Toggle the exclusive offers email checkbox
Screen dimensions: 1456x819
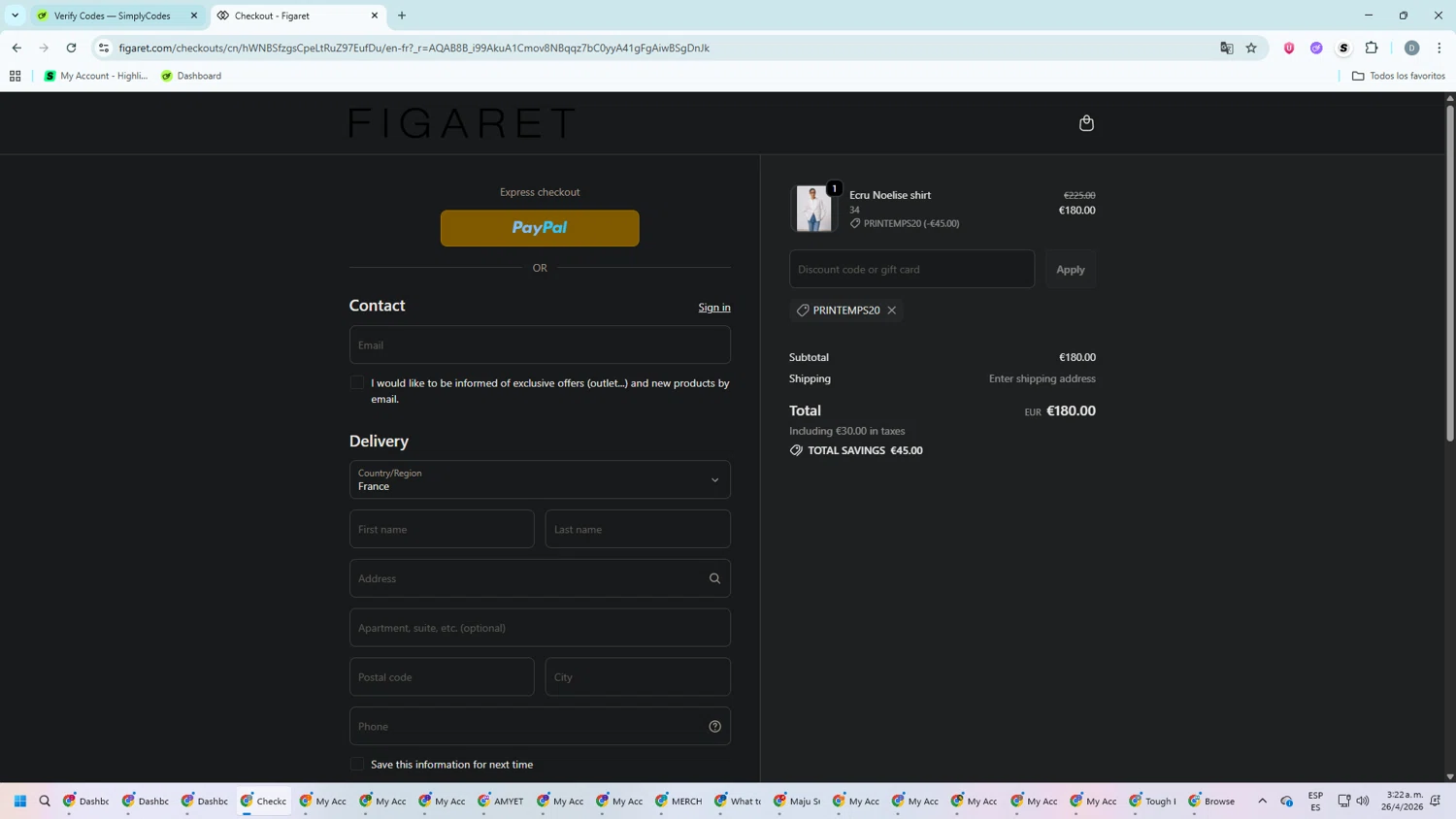point(357,382)
